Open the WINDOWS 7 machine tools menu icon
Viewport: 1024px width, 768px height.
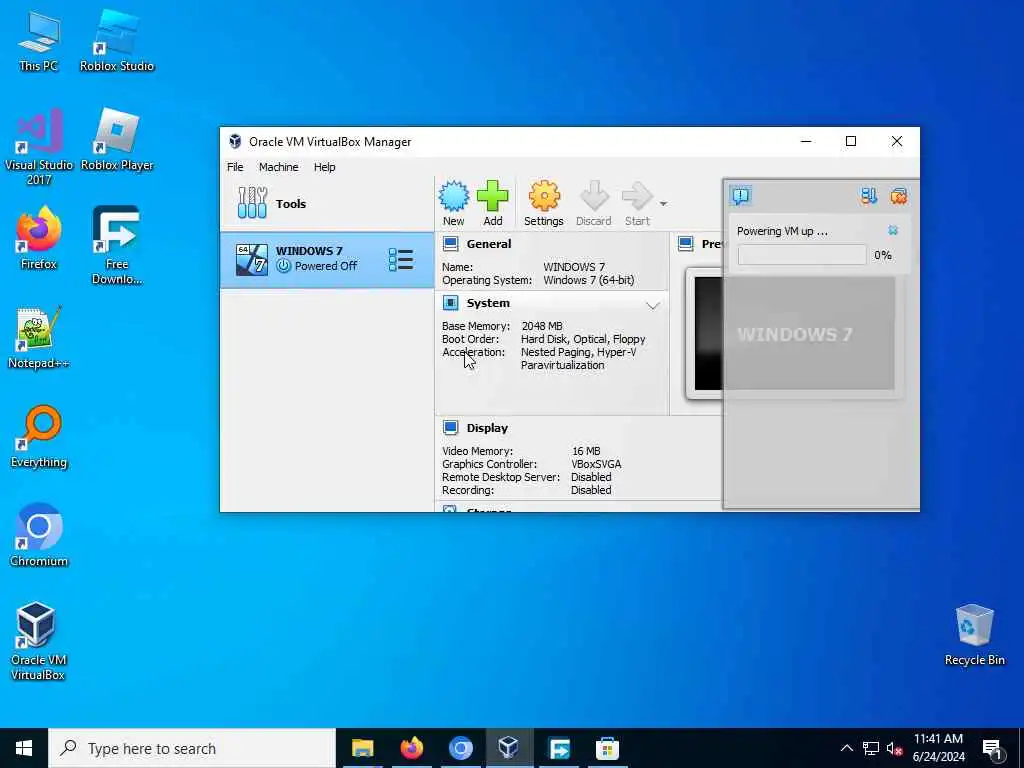(x=400, y=259)
